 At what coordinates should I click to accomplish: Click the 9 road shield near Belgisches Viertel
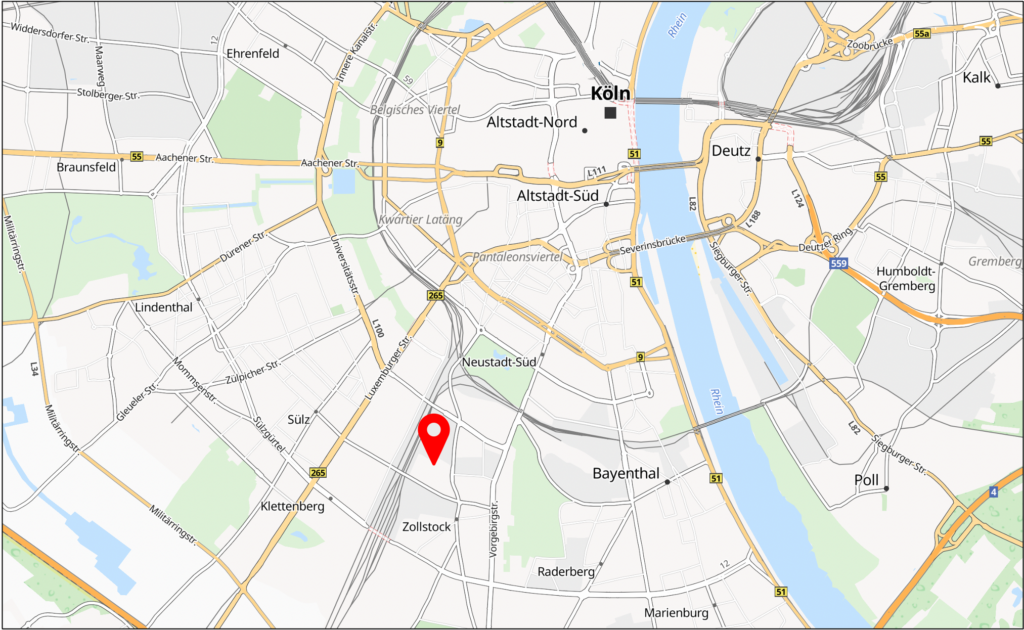pyautogui.click(x=440, y=142)
